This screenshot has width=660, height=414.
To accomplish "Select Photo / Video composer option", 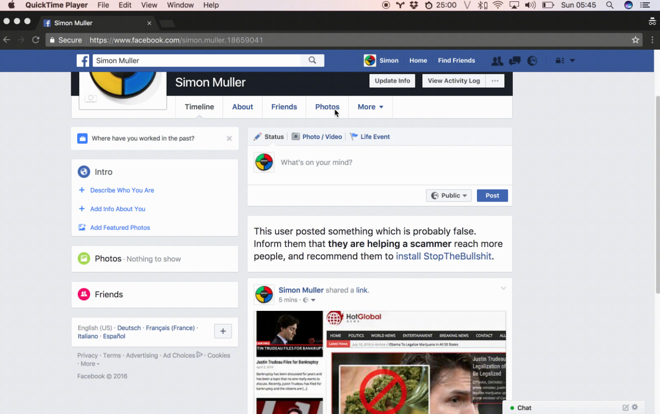I will 317,137.
